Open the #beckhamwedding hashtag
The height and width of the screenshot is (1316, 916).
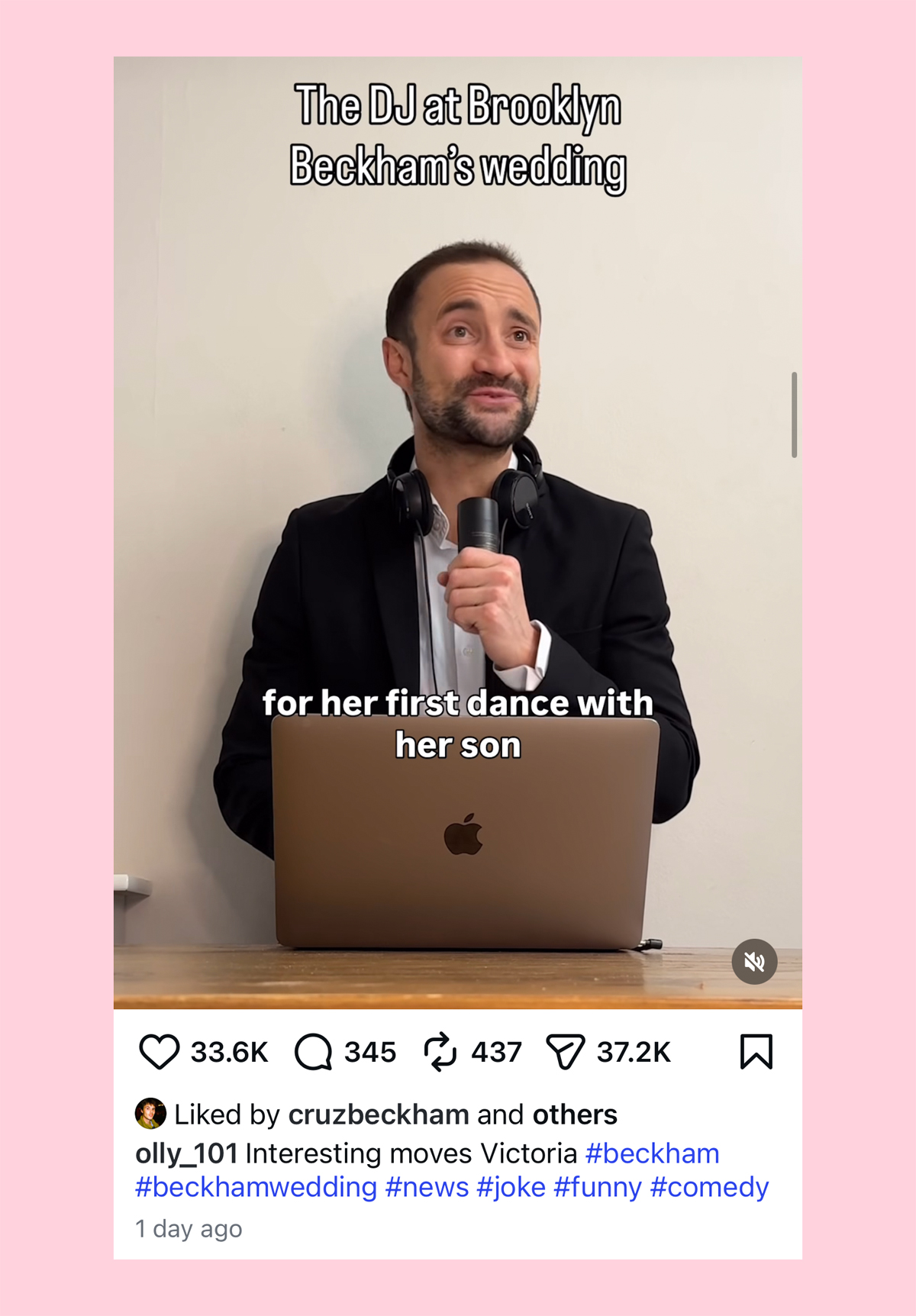256,1187
